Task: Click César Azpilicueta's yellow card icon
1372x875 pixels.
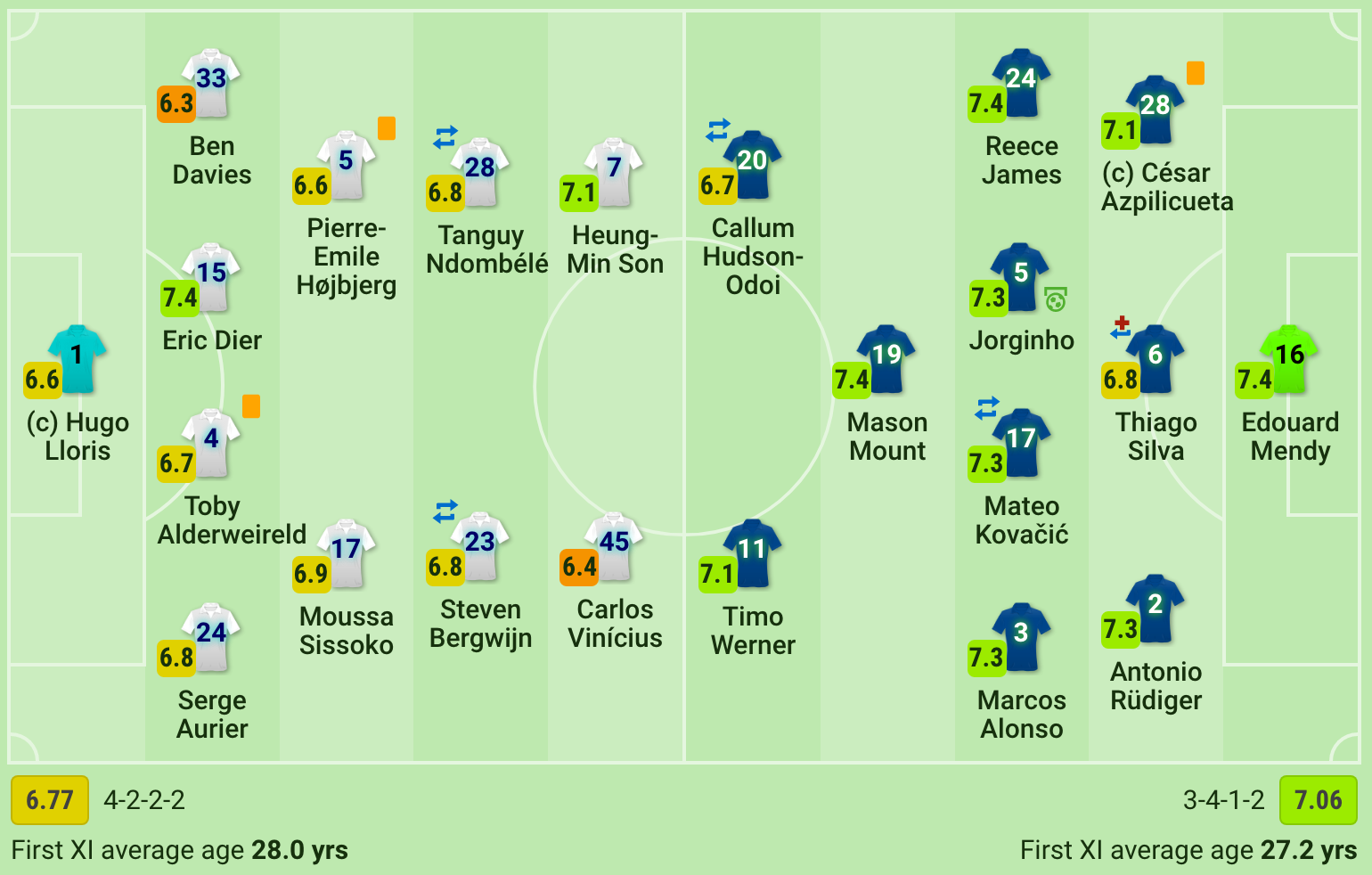Action: pyautogui.click(x=1196, y=73)
